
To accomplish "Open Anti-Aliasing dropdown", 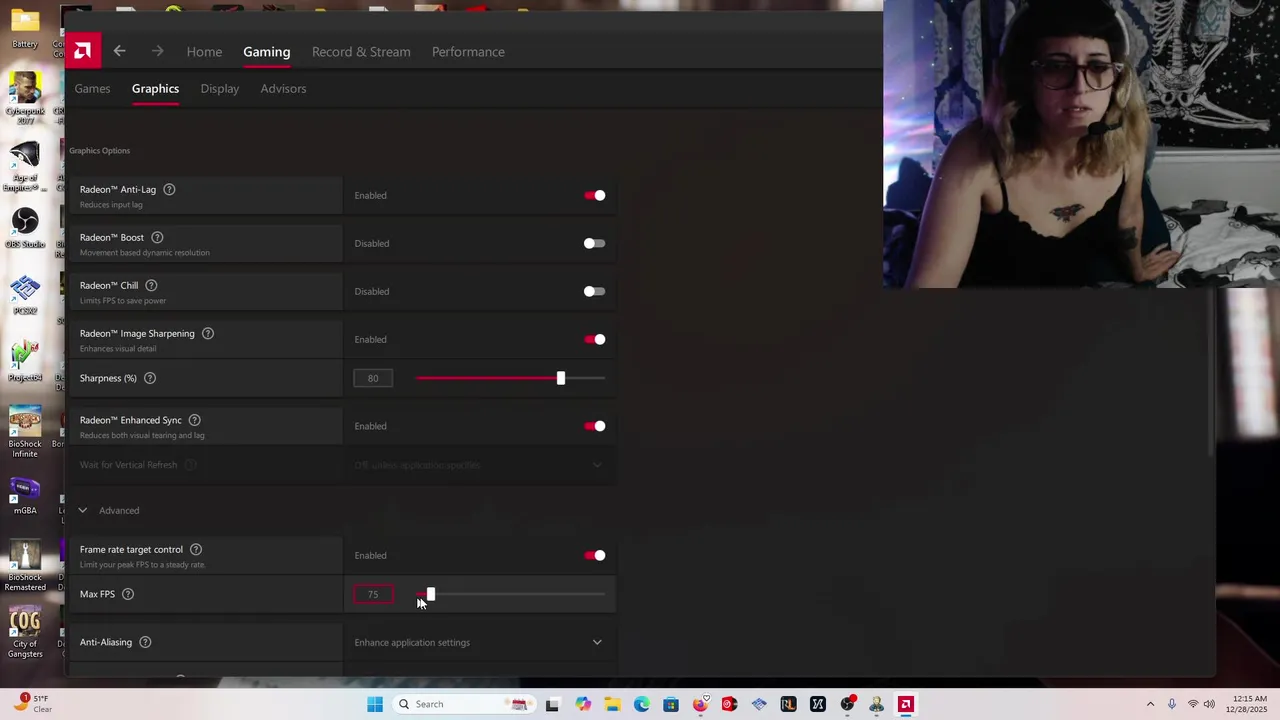I will coord(479,642).
